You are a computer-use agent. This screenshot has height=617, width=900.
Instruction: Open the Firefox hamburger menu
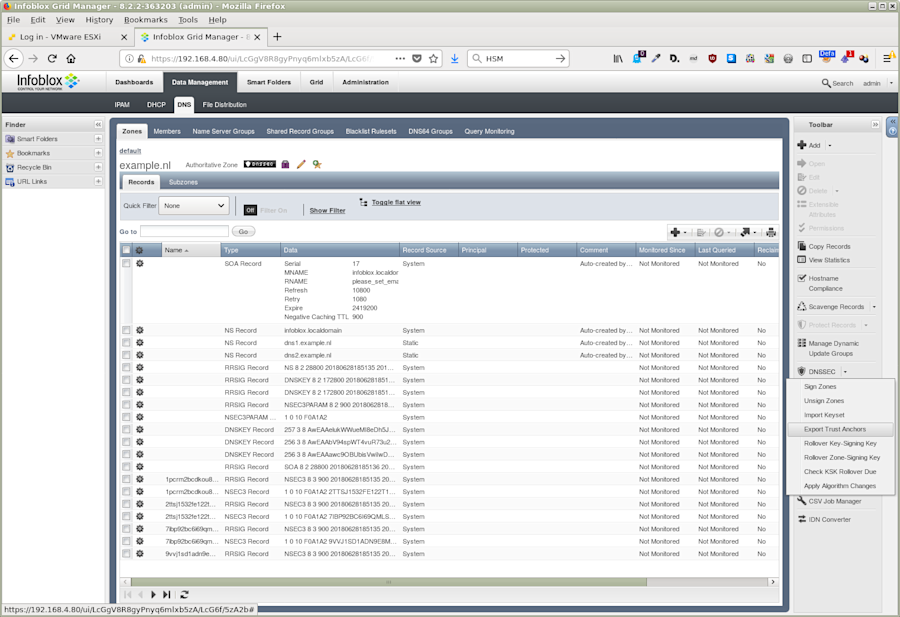[x=887, y=59]
